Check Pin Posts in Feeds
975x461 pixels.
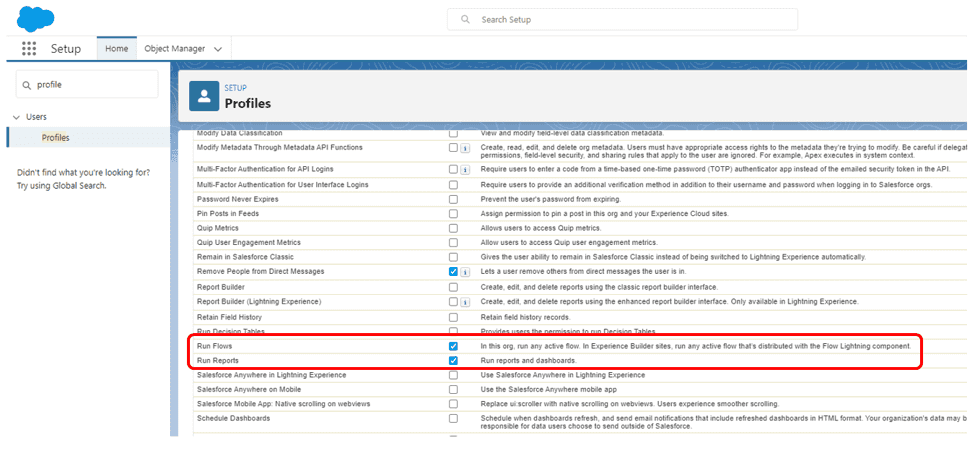pos(453,213)
